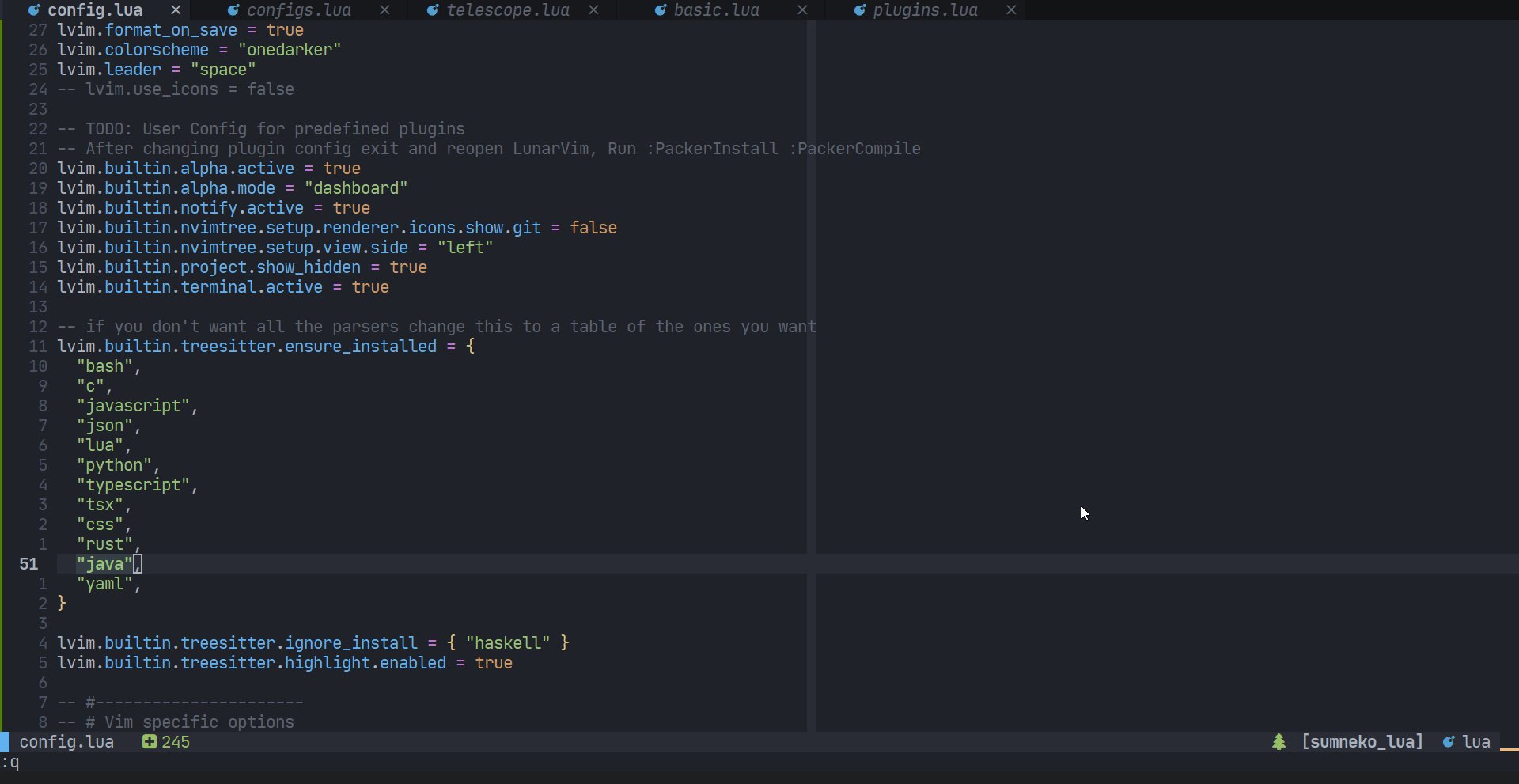Close the config.lua tab
This screenshot has width=1519, height=784.
pyautogui.click(x=176, y=10)
